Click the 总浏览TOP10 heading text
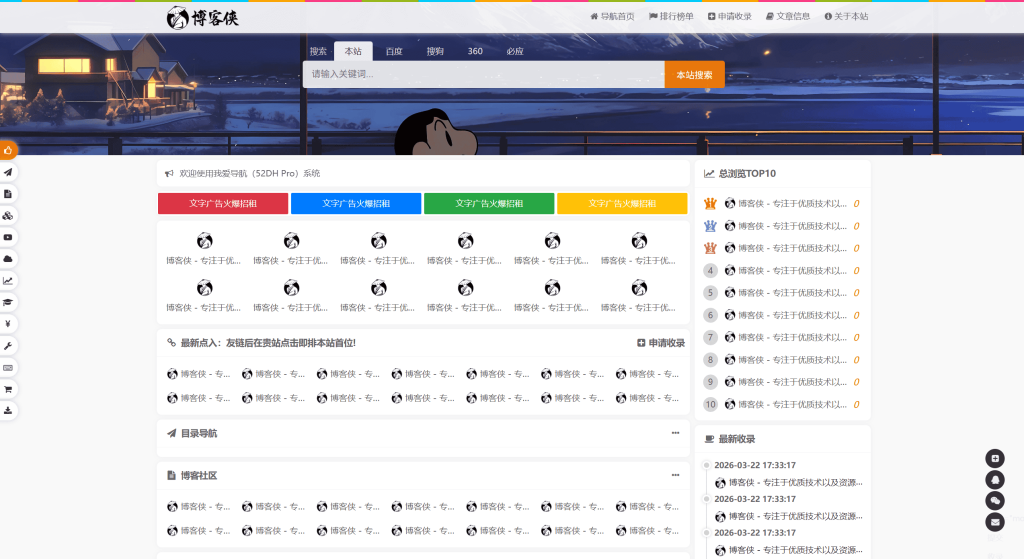Viewport: 1024px width, 559px height. coord(747,174)
